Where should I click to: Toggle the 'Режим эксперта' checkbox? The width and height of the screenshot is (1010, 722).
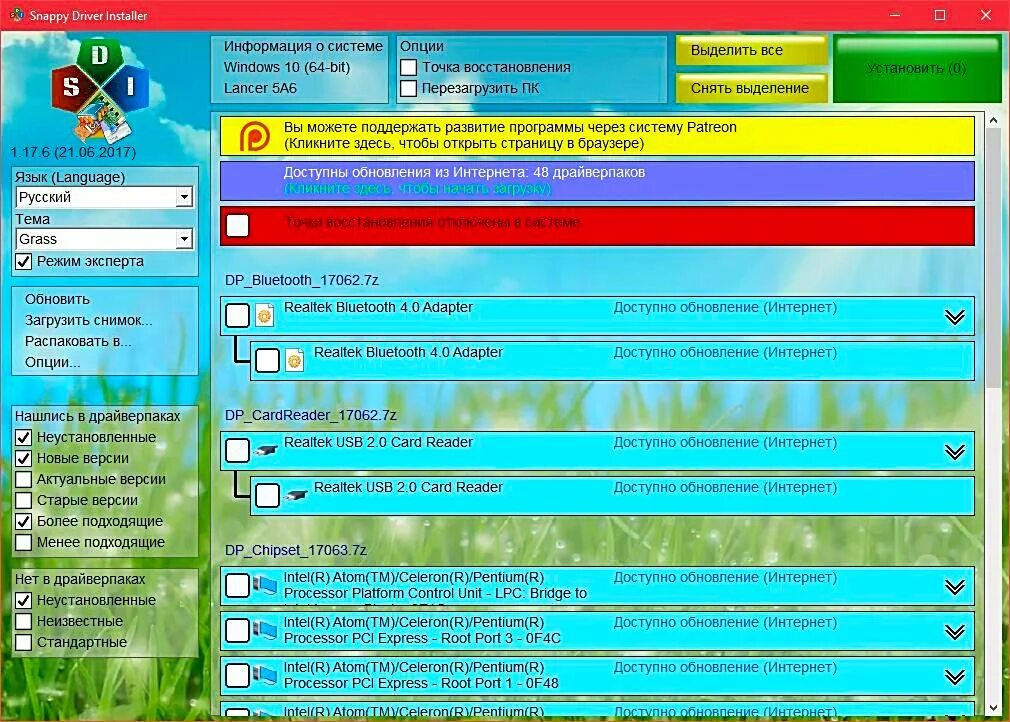(x=23, y=261)
